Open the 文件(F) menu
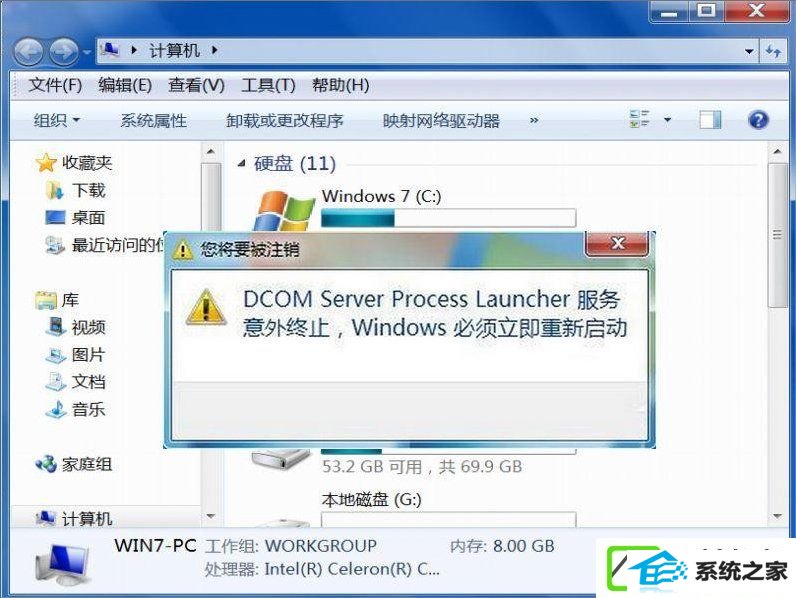 tap(55, 85)
